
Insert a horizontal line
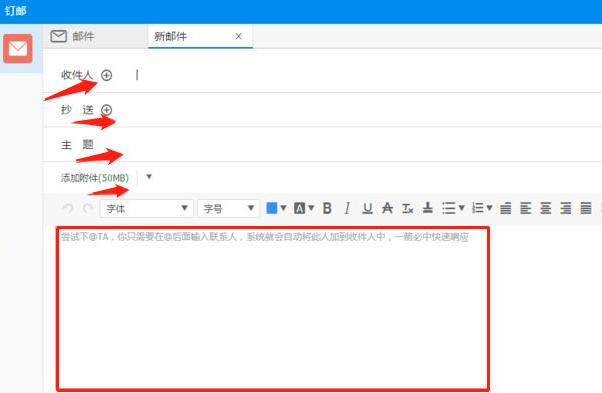pos(428,208)
